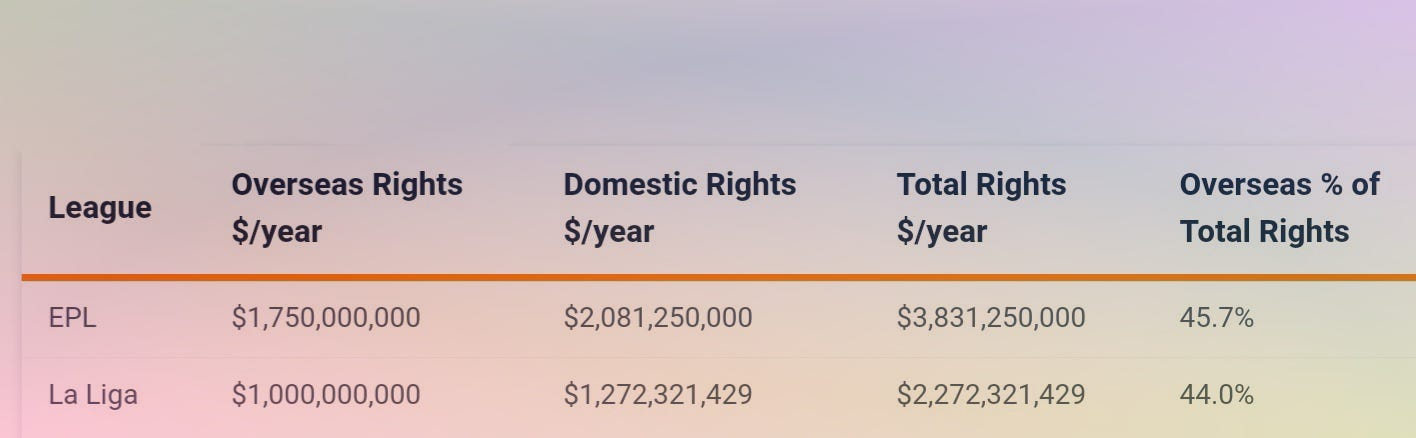Sort by Overseas Rights $/year header
This screenshot has height=438, width=1416.
coord(347,208)
